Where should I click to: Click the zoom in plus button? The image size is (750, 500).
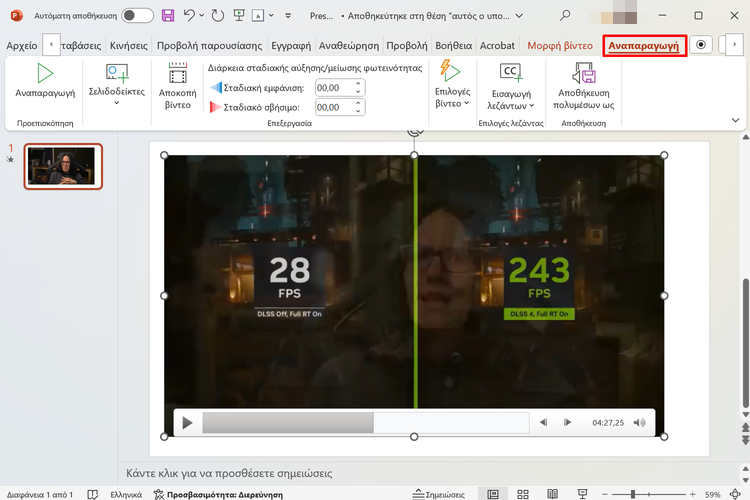click(x=692, y=494)
